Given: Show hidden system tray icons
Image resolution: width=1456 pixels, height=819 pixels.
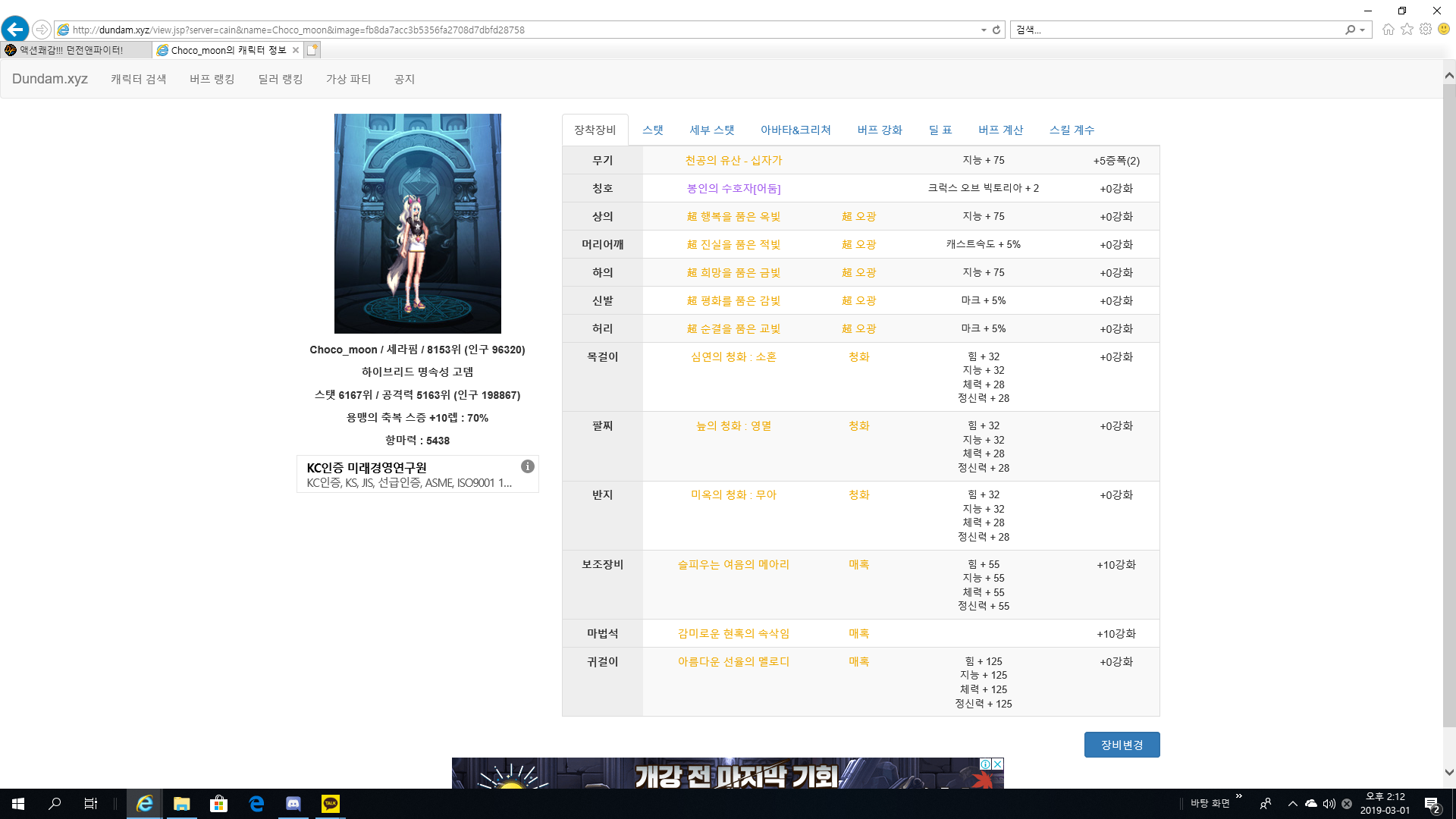Looking at the screenshot, I should pos(1292,804).
